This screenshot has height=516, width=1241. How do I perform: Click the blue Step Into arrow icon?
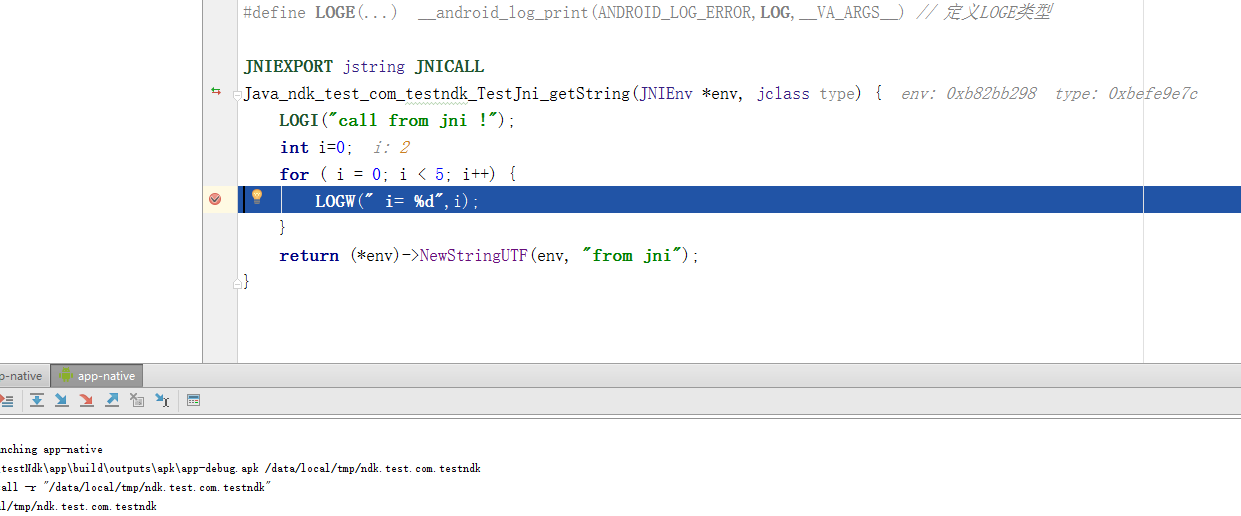click(x=62, y=400)
